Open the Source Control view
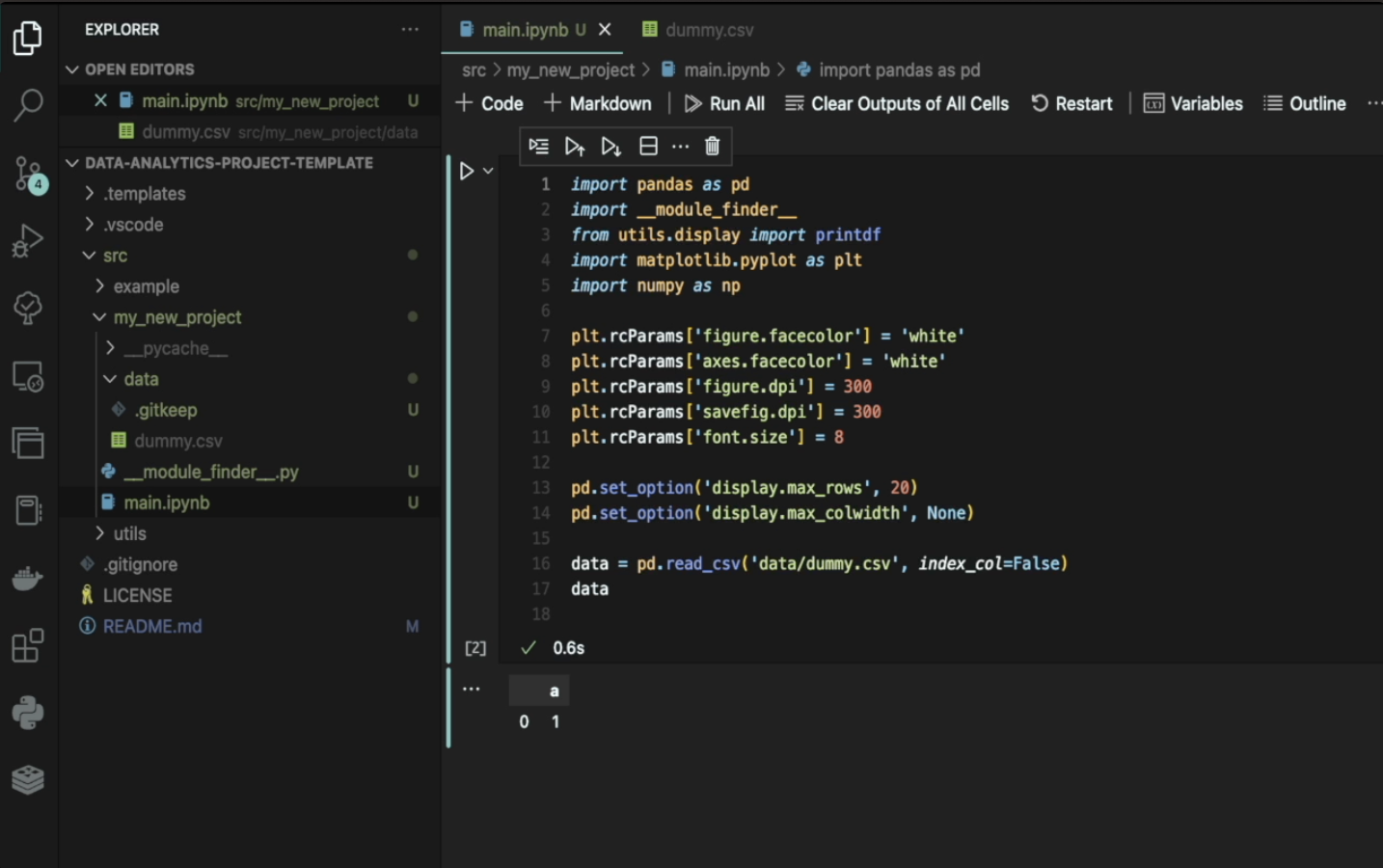This screenshot has height=868, width=1383. [x=28, y=174]
